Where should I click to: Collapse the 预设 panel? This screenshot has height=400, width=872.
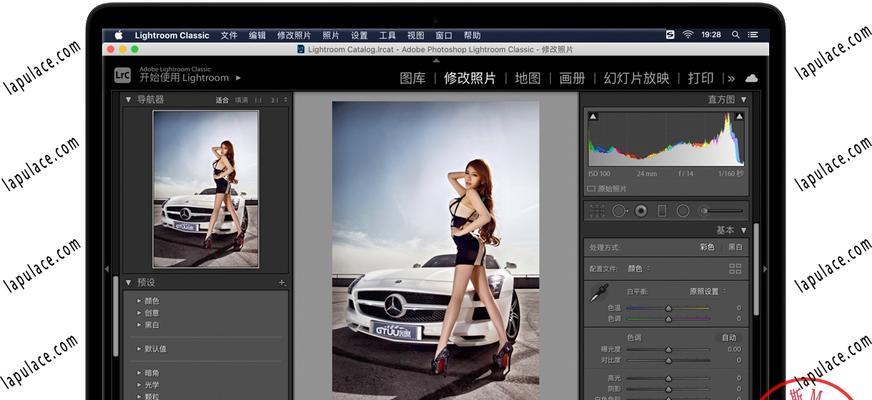point(128,283)
